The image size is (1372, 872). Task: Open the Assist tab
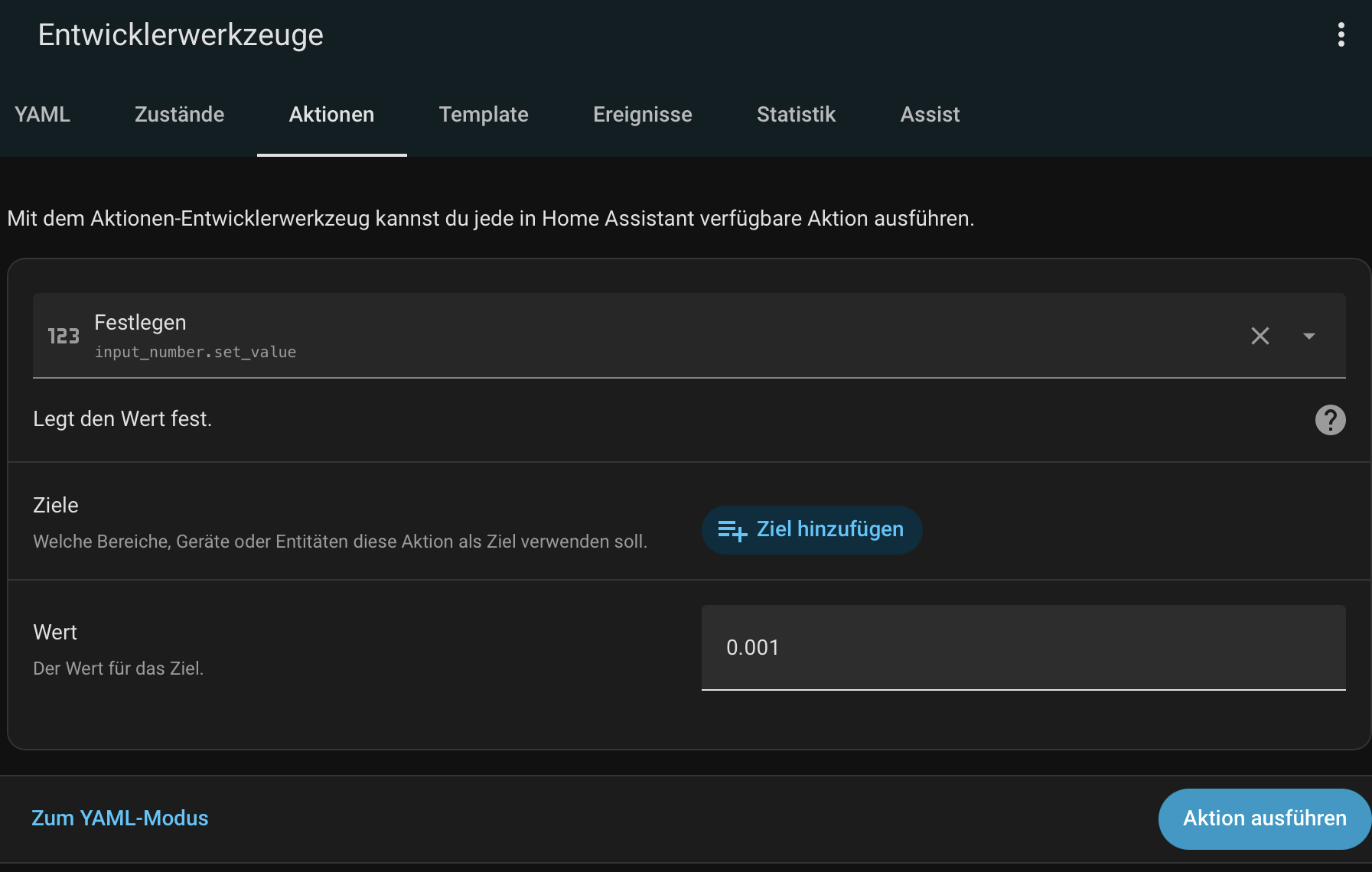929,115
